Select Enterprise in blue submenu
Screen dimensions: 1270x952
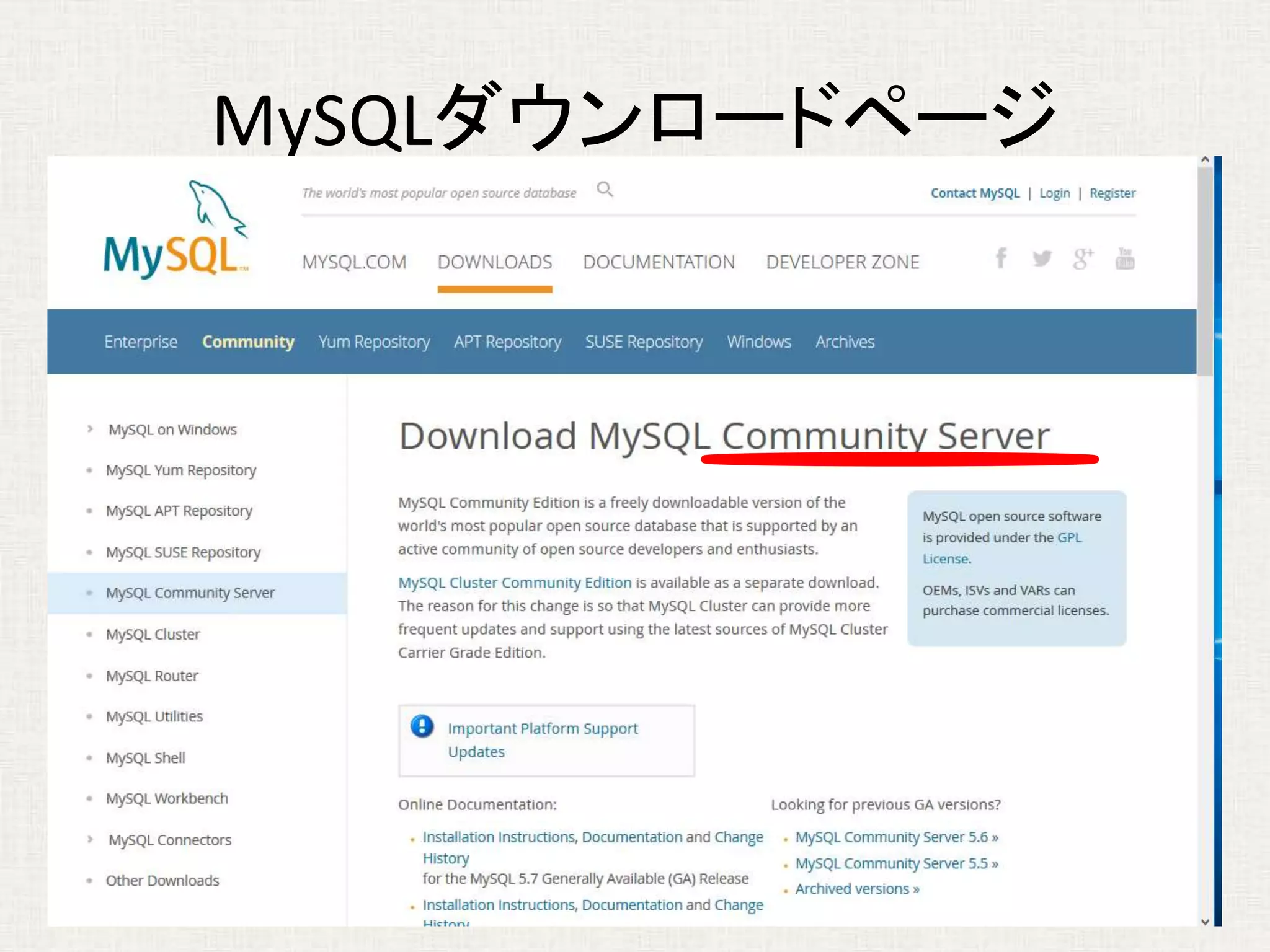[x=141, y=342]
